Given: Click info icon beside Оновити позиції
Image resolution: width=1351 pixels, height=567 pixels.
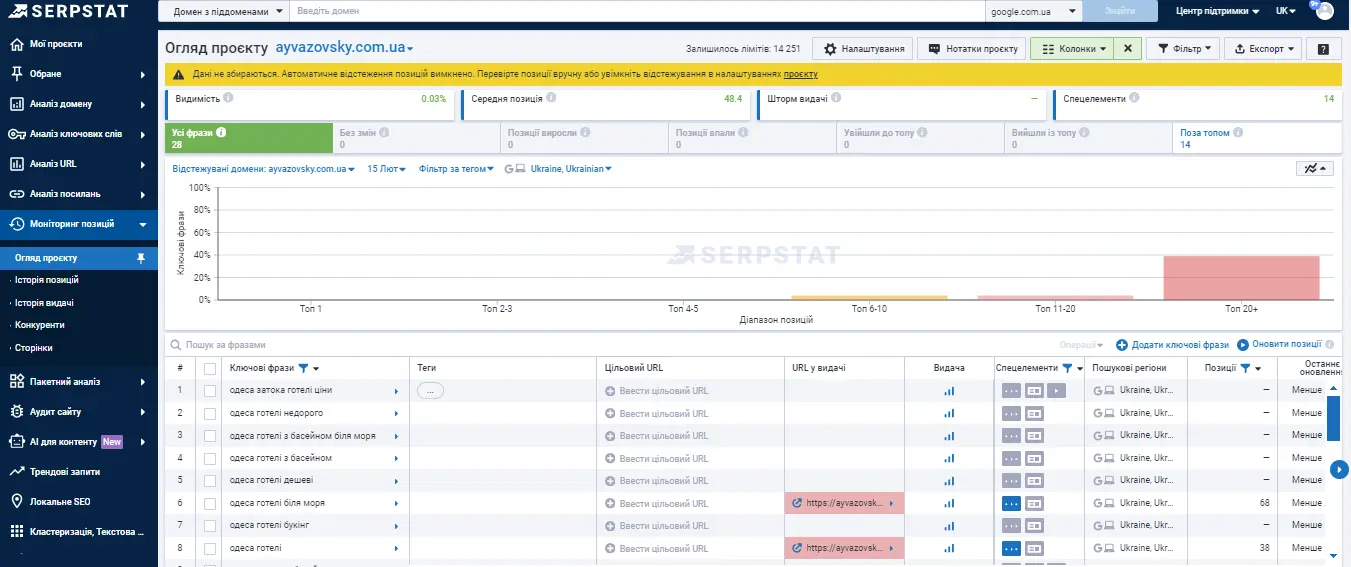Looking at the screenshot, I should [1329, 344].
